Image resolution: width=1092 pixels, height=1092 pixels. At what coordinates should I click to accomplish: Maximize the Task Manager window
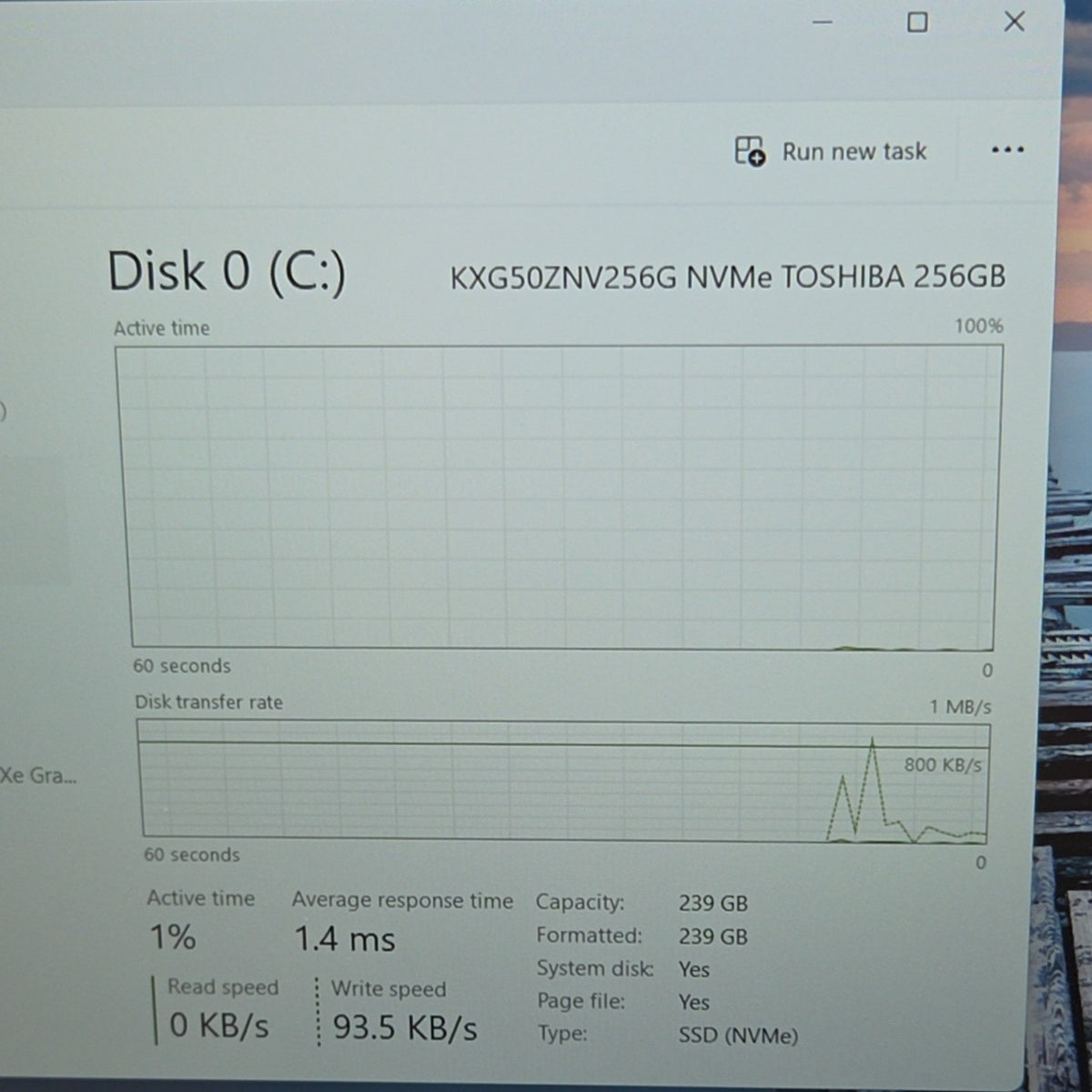tap(917, 22)
